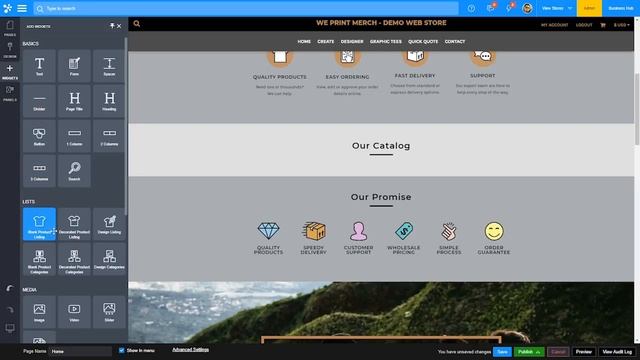
Task: Add the Text widget
Action: [x=39, y=66]
